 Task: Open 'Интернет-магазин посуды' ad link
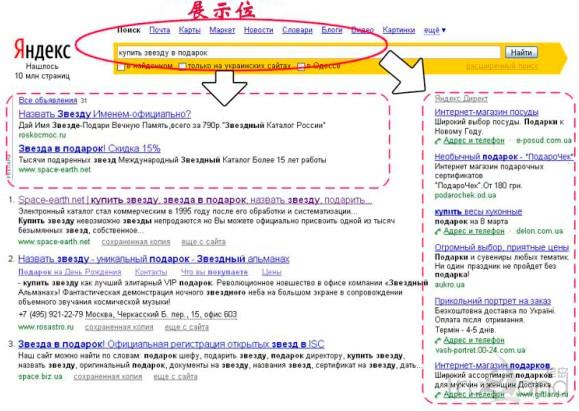pyautogui.click(x=487, y=112)
